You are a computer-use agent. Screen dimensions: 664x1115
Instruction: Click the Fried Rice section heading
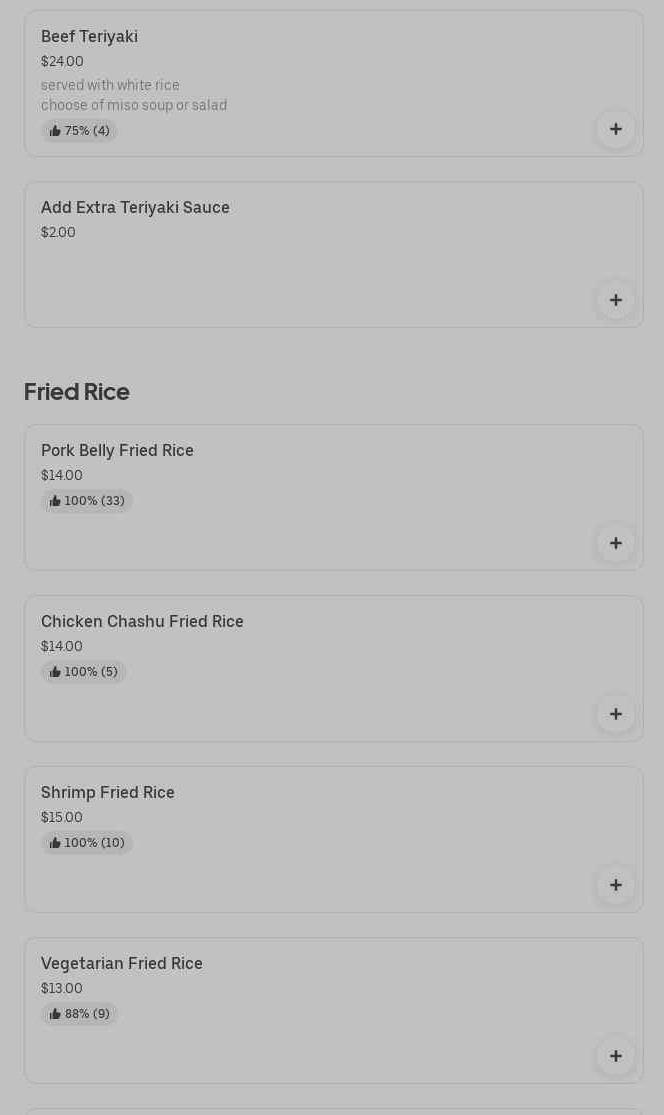(x=77, y=392)
